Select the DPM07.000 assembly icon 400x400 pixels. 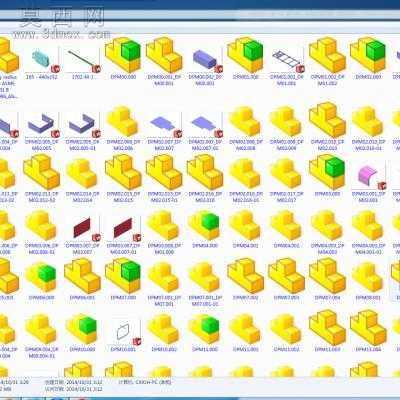123,276
